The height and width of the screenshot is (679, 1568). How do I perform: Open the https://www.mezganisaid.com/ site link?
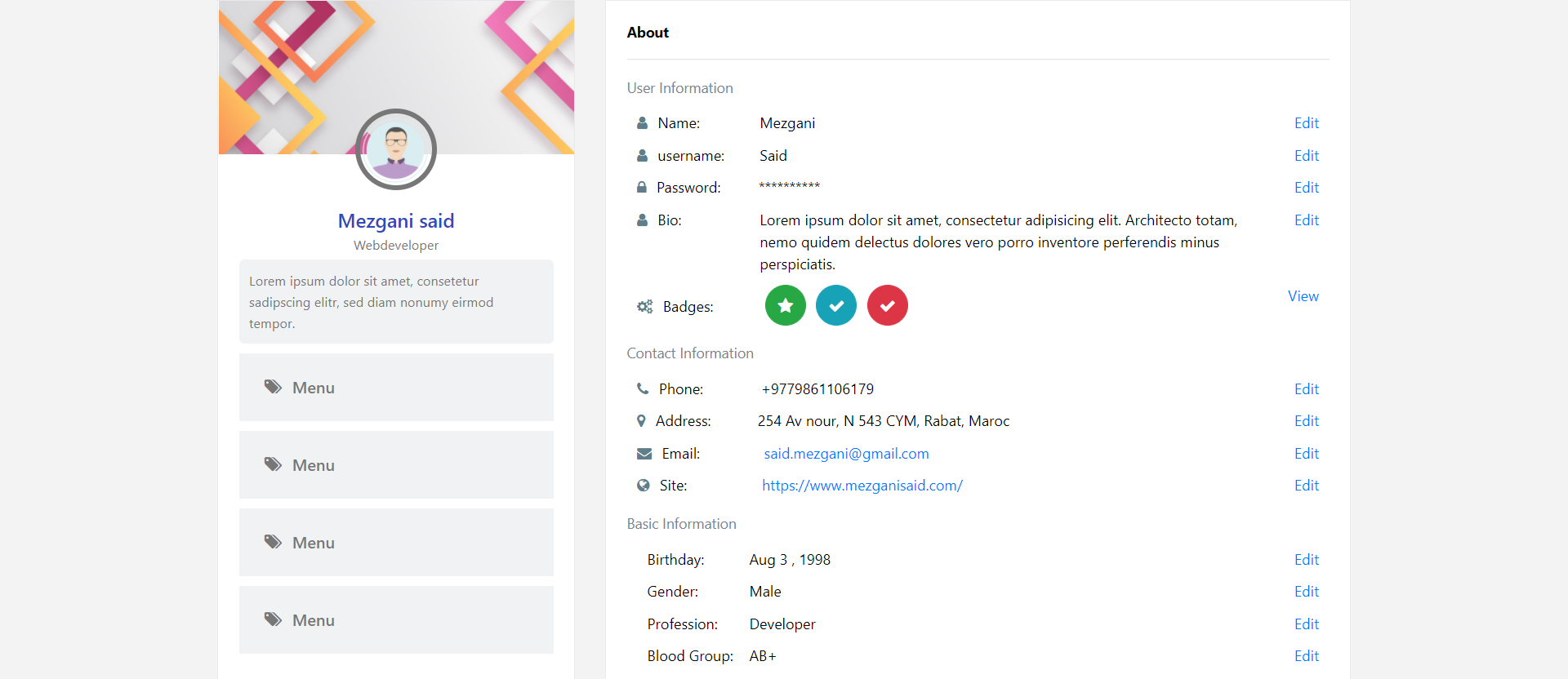[862, 485]
